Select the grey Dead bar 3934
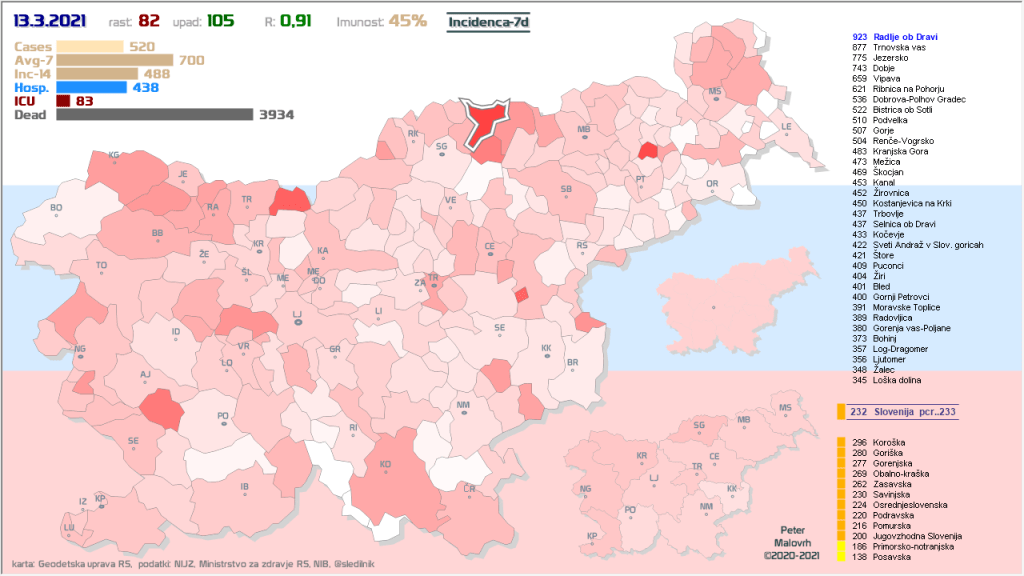1024x576 pixels. pos(154,115)
